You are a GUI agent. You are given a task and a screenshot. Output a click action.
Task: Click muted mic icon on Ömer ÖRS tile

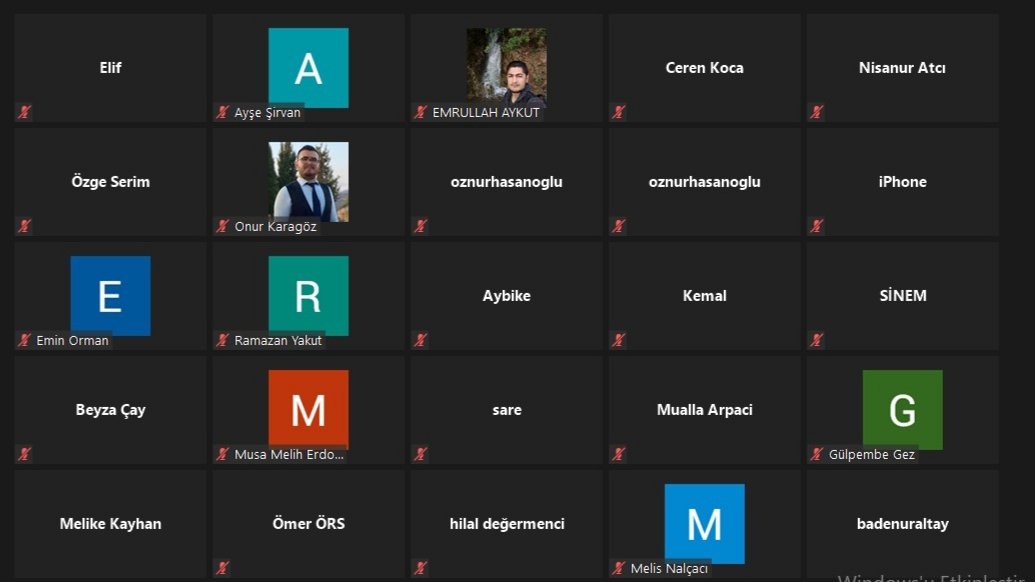pos(222,568)
